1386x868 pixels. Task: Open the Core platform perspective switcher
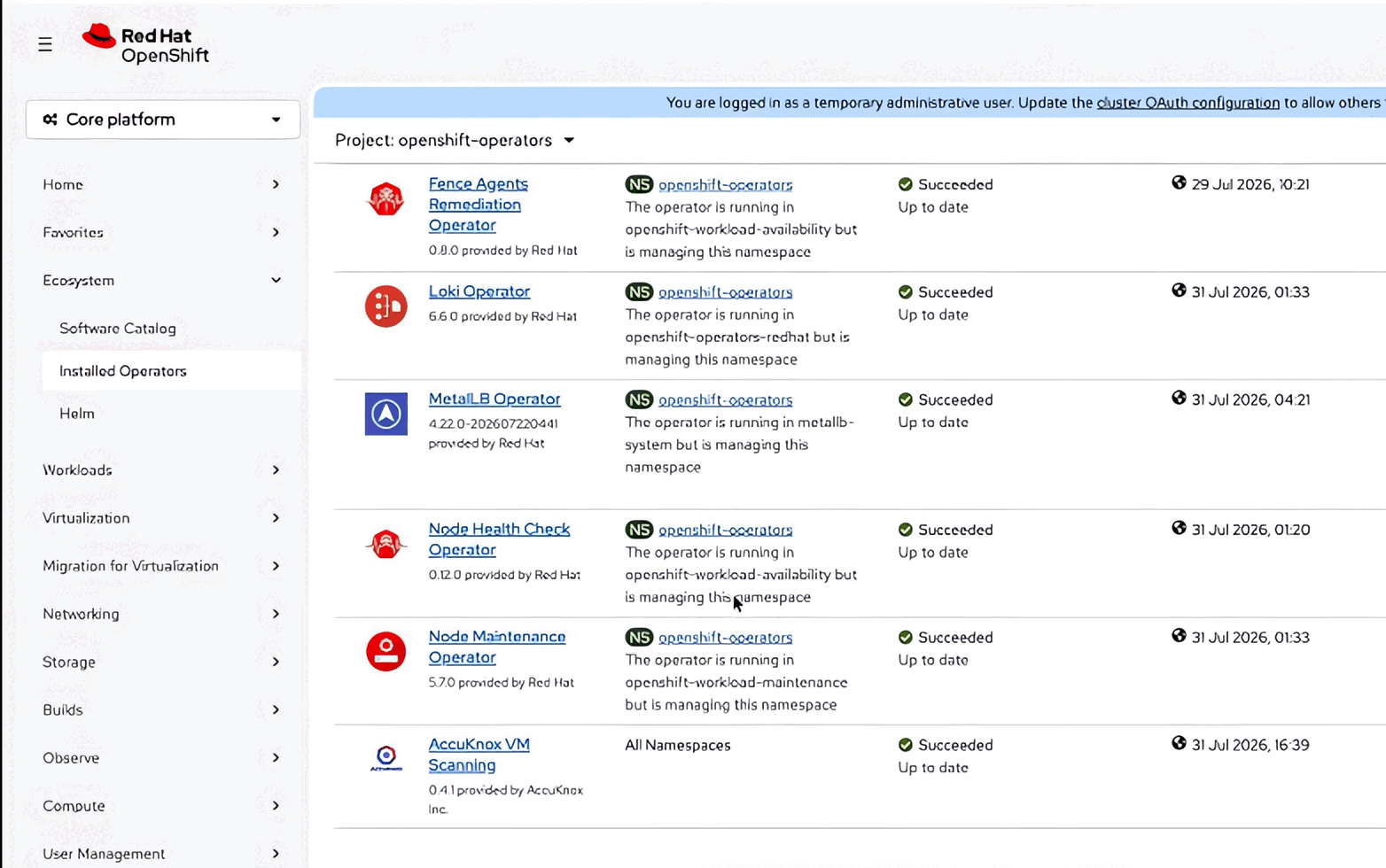(x=163, y=120)
